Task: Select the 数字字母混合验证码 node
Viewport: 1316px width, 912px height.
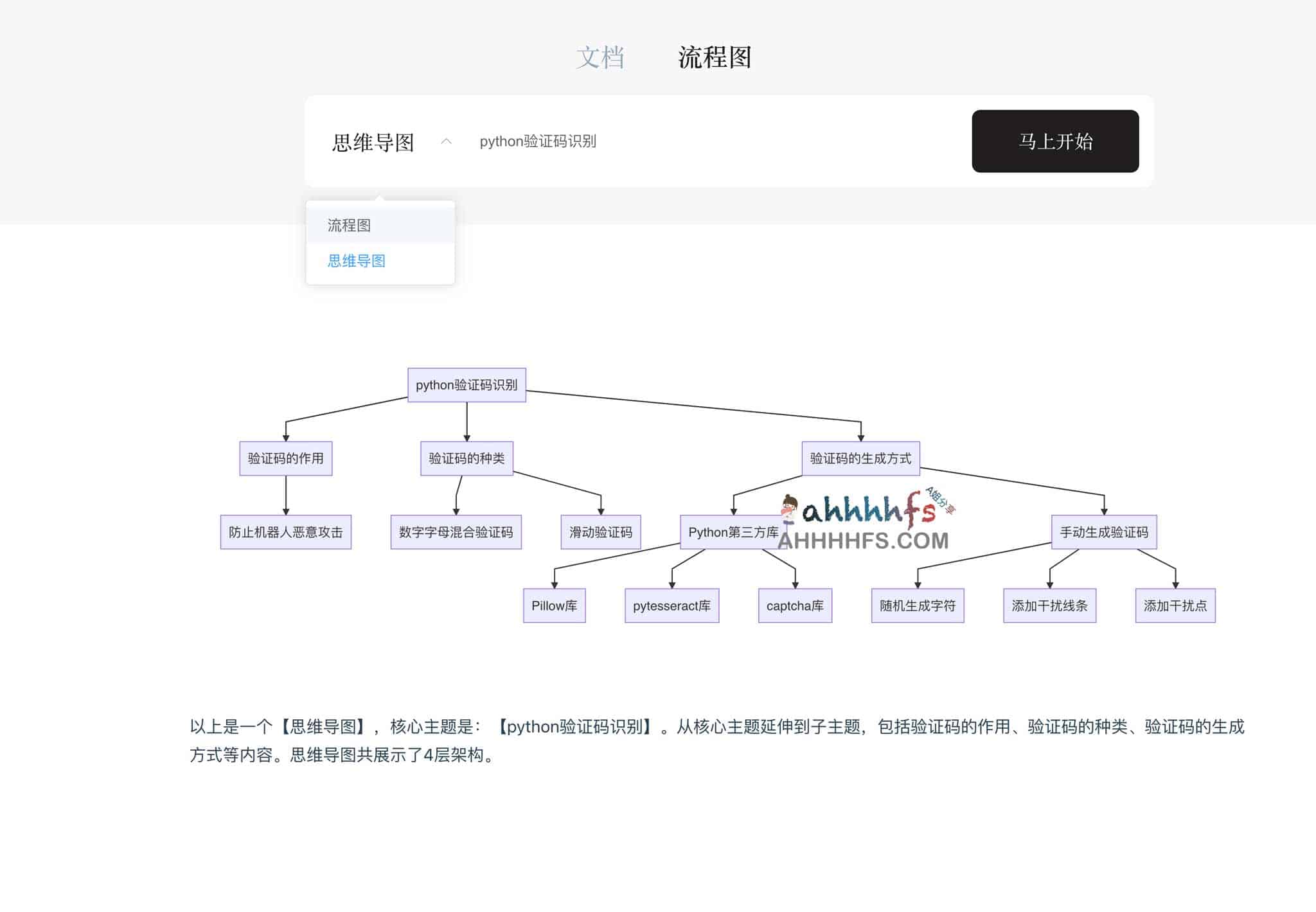Action: pyautogui.click(x=456, y=532)
